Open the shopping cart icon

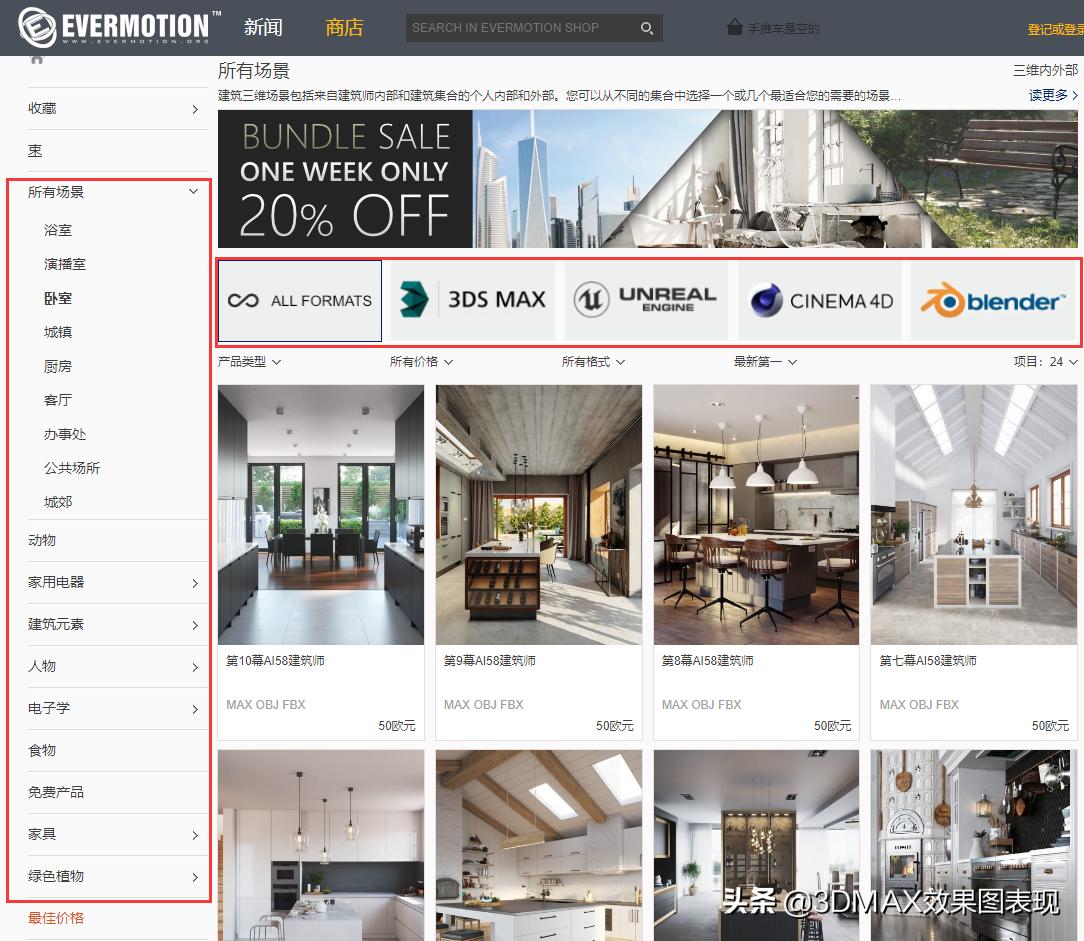(734, 28)
